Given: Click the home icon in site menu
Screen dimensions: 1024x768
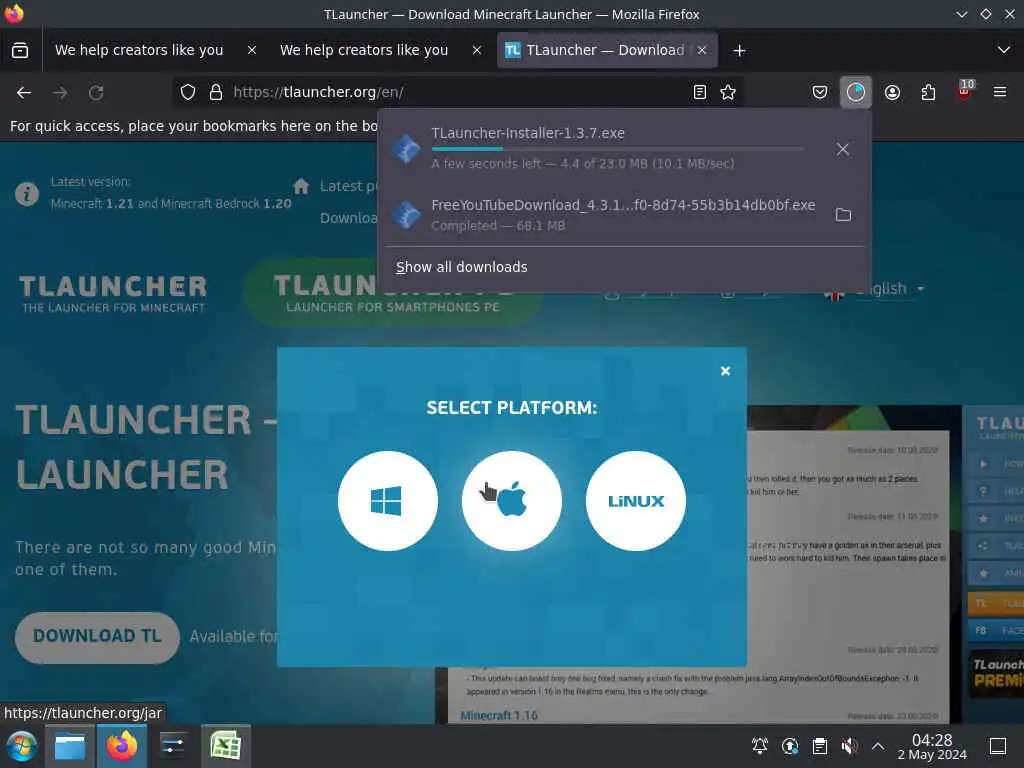Looking at the screenshot, I should pos(301,187).
